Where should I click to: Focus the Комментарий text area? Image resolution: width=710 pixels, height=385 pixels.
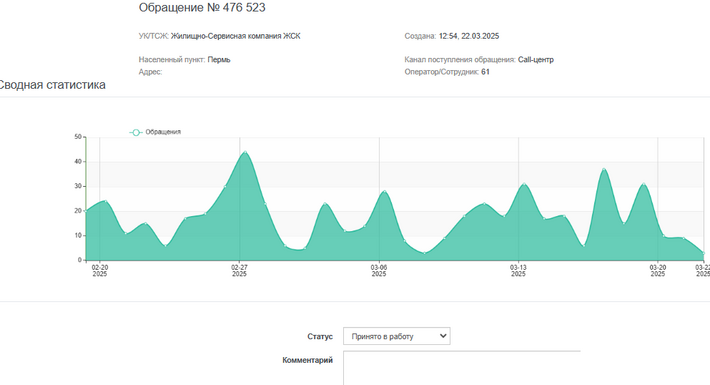tap(462, 368)
